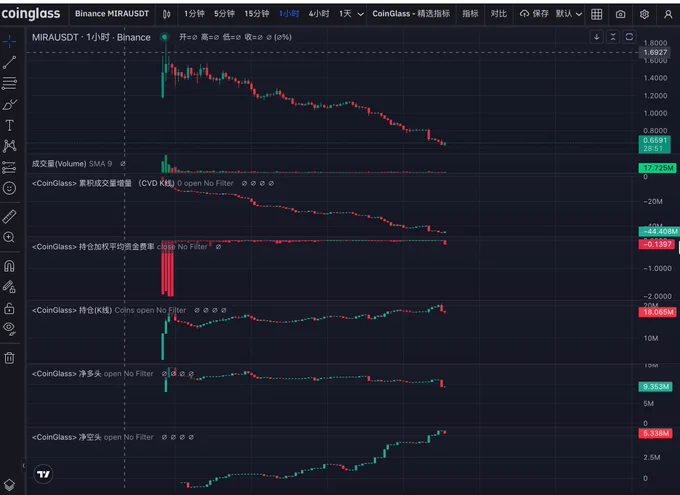Take a chart snapshot with camera icon
The height and width of the screenshot is (495, 680).
coord(621,14)
